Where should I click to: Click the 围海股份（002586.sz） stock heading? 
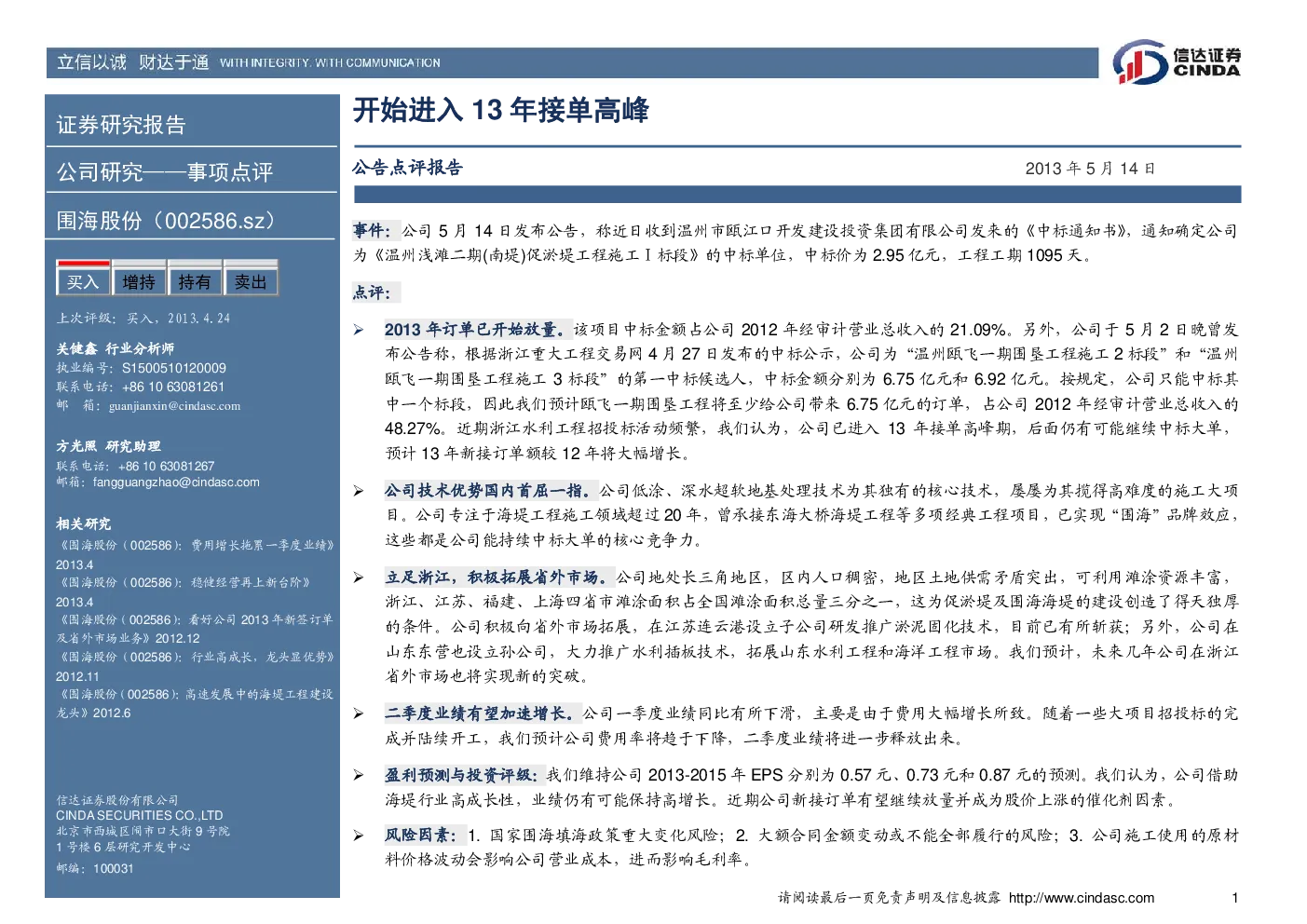tap(168, 221)
